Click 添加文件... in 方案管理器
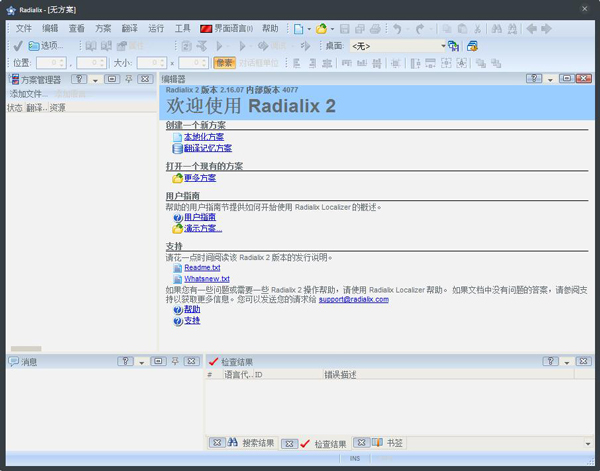Image resolution: width=600 pixels, height=471 pixels. (x=29, y=94)
